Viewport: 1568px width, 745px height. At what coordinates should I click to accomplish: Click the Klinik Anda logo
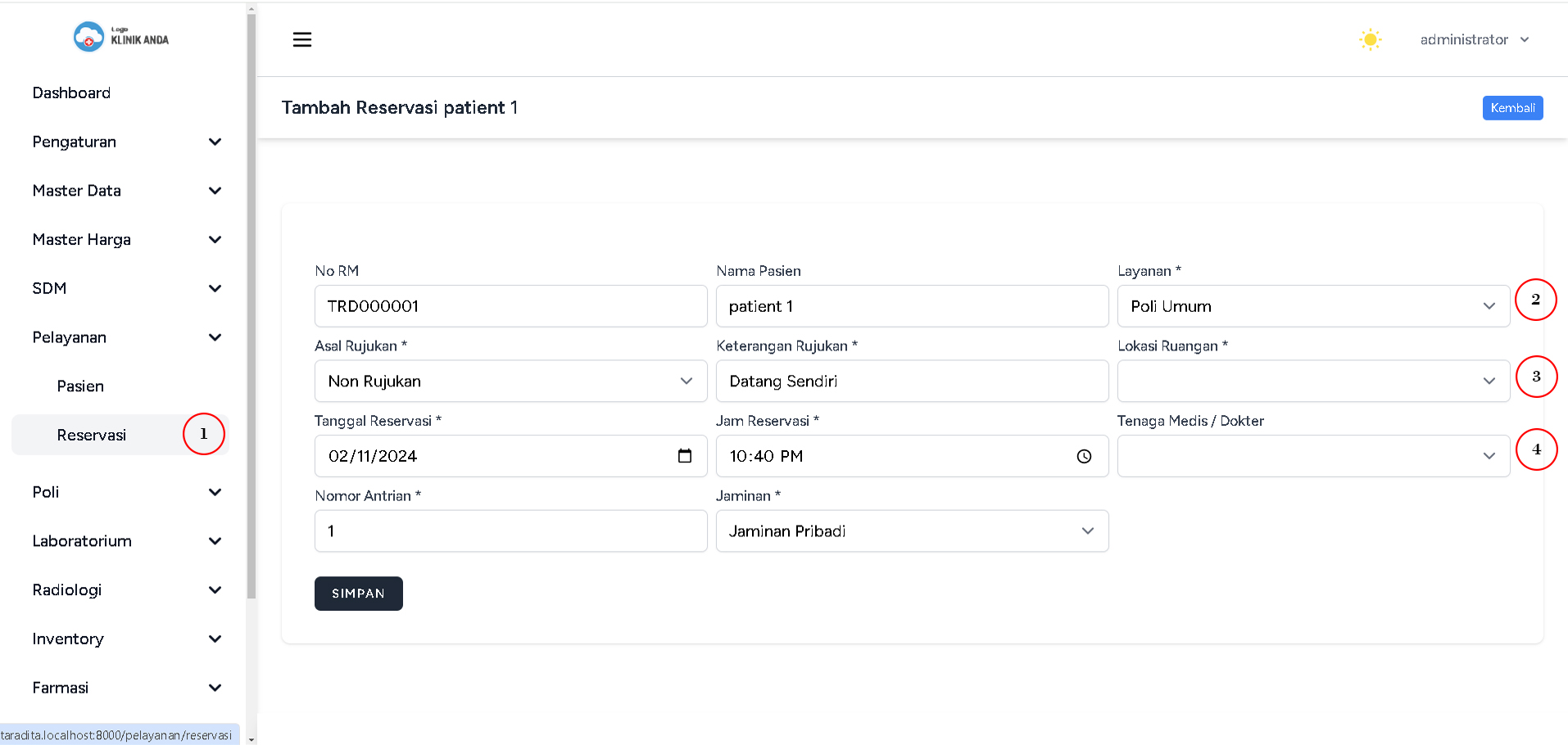[121, 37]
